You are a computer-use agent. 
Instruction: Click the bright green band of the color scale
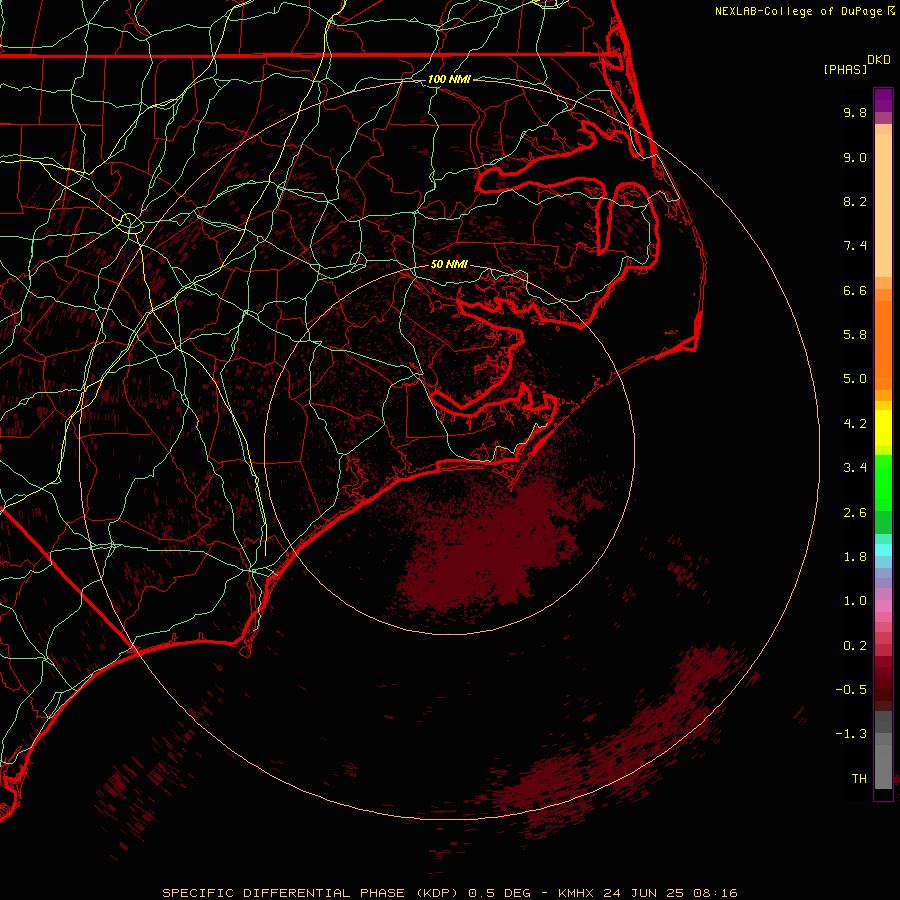(883, 482)
